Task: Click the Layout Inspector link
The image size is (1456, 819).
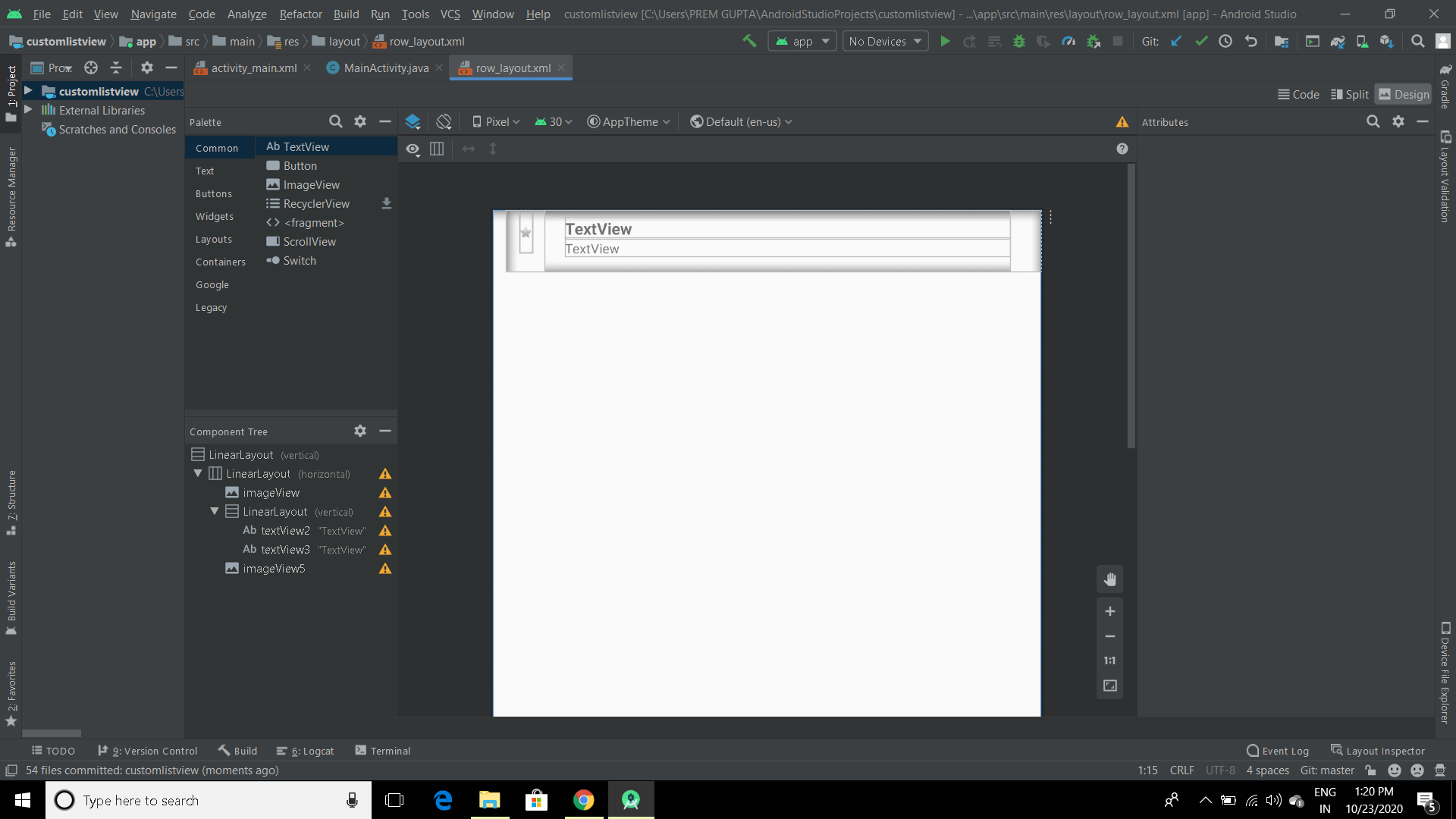Action: click(1385, 751)
